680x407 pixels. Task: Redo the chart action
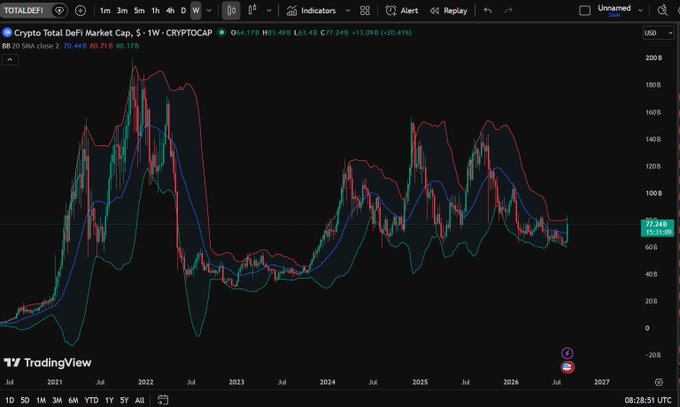tap(508, 10)
